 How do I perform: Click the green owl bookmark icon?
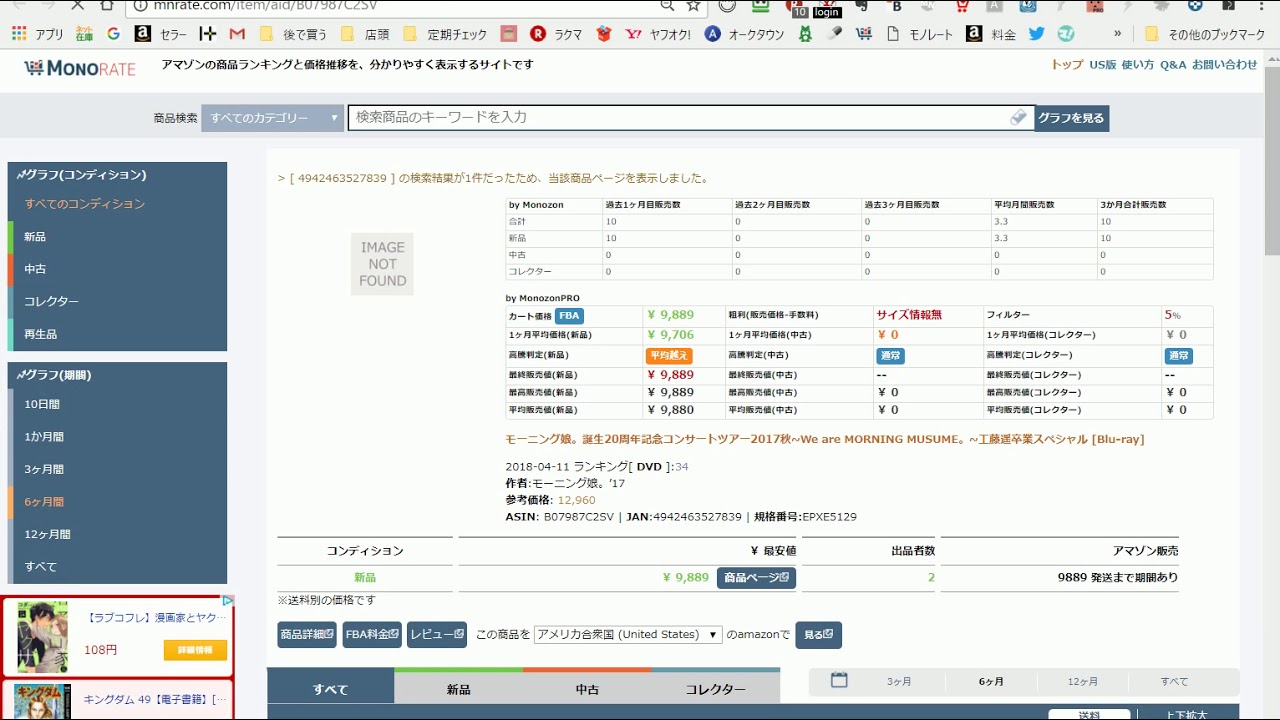[805, 34]
